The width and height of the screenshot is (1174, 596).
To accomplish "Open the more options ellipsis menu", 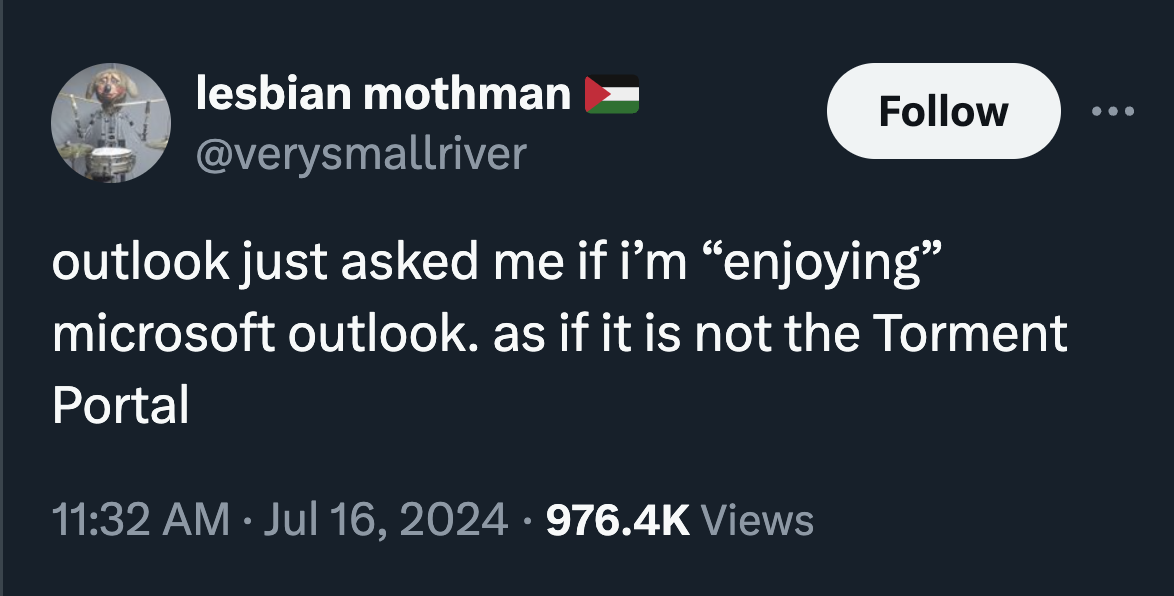I will point(1112,111).
